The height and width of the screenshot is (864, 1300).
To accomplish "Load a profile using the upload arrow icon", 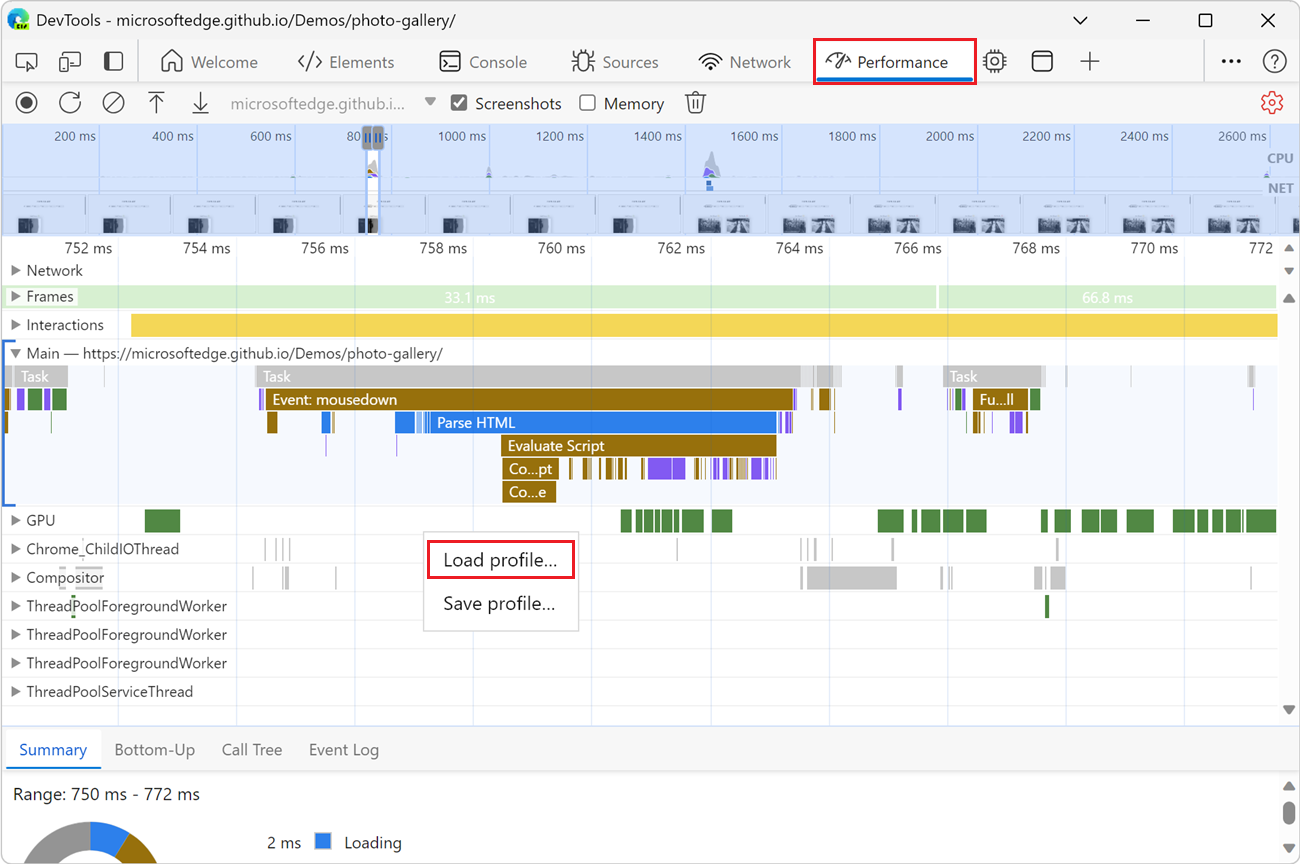I will (156, 102).
